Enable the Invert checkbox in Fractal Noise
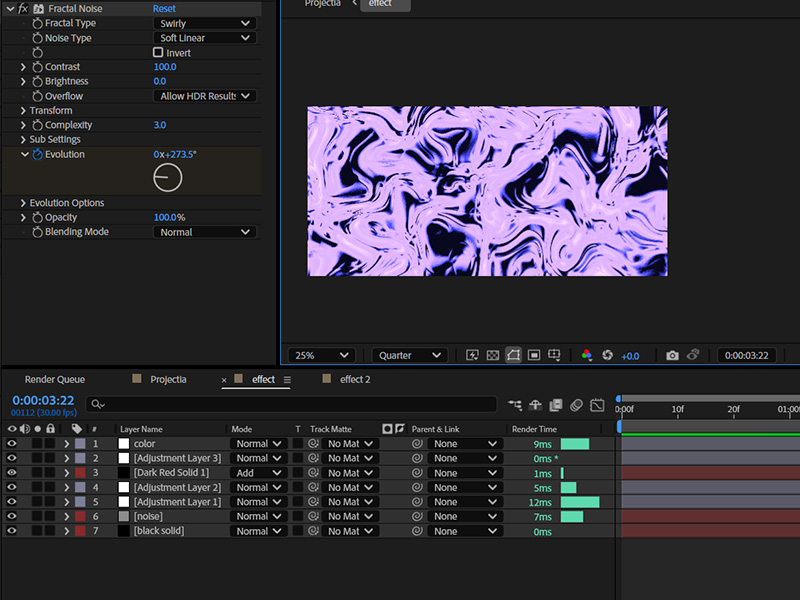800x600 pixels. [158, 52]
